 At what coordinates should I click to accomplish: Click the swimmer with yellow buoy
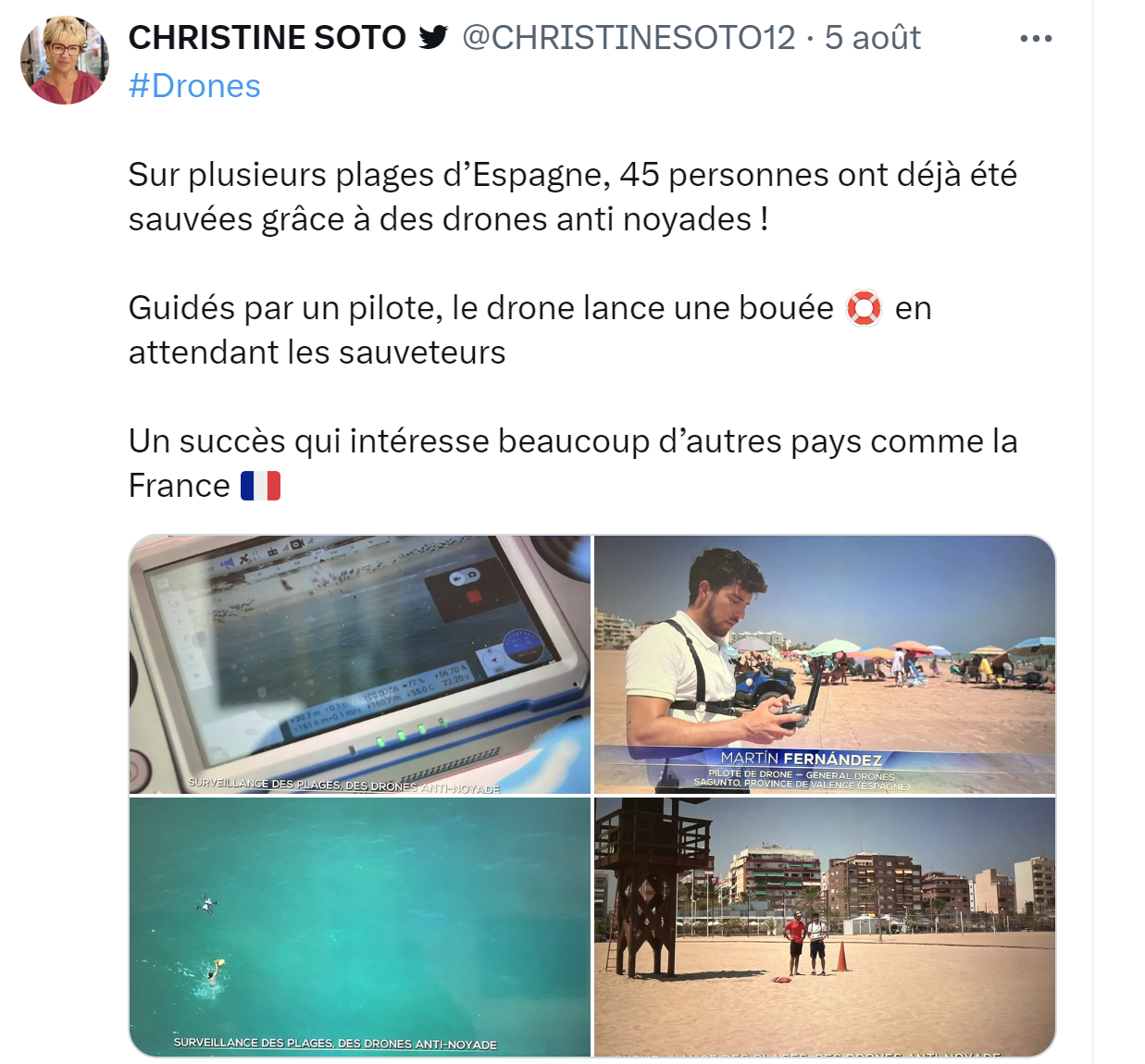click(x=213, y=972)
